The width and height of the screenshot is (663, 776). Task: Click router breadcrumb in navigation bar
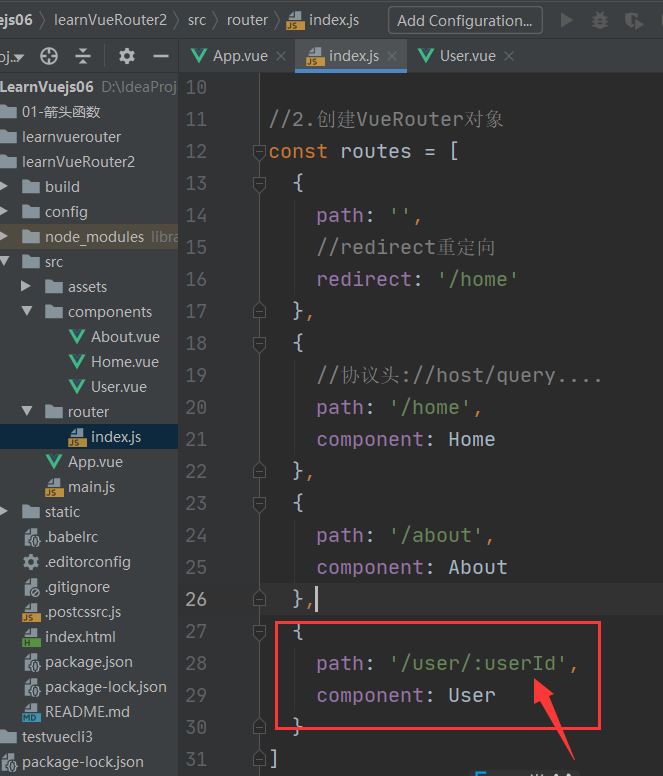(x=247, y=20)
